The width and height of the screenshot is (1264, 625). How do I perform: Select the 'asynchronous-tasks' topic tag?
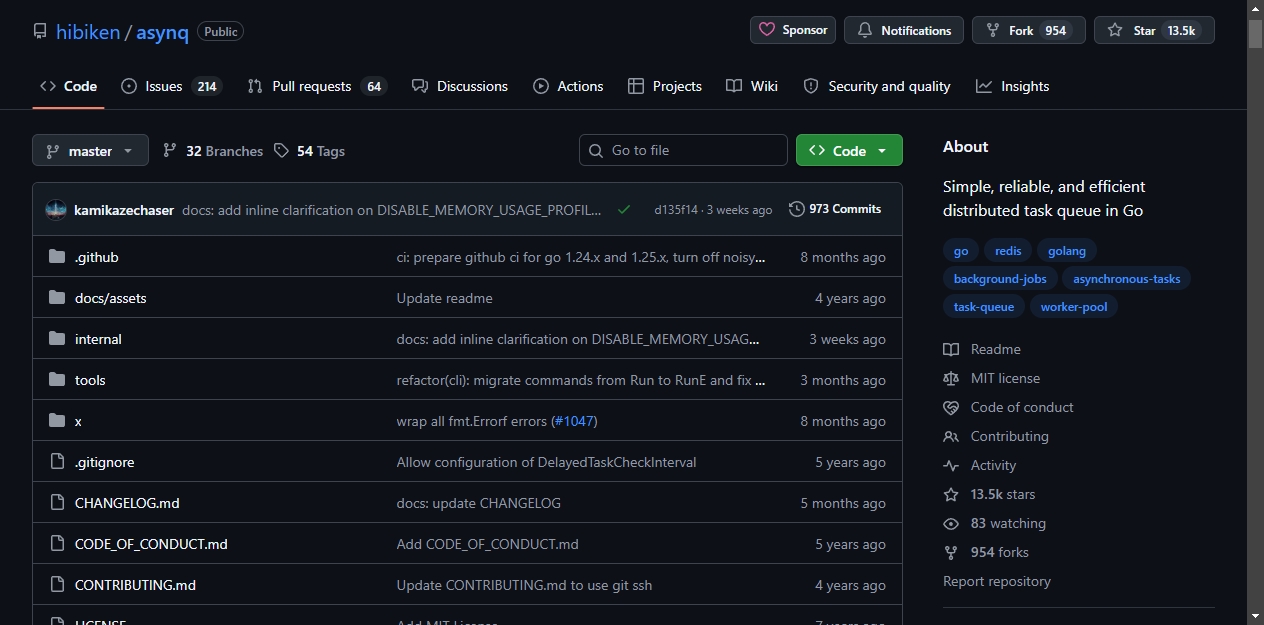coord(1127,279)
